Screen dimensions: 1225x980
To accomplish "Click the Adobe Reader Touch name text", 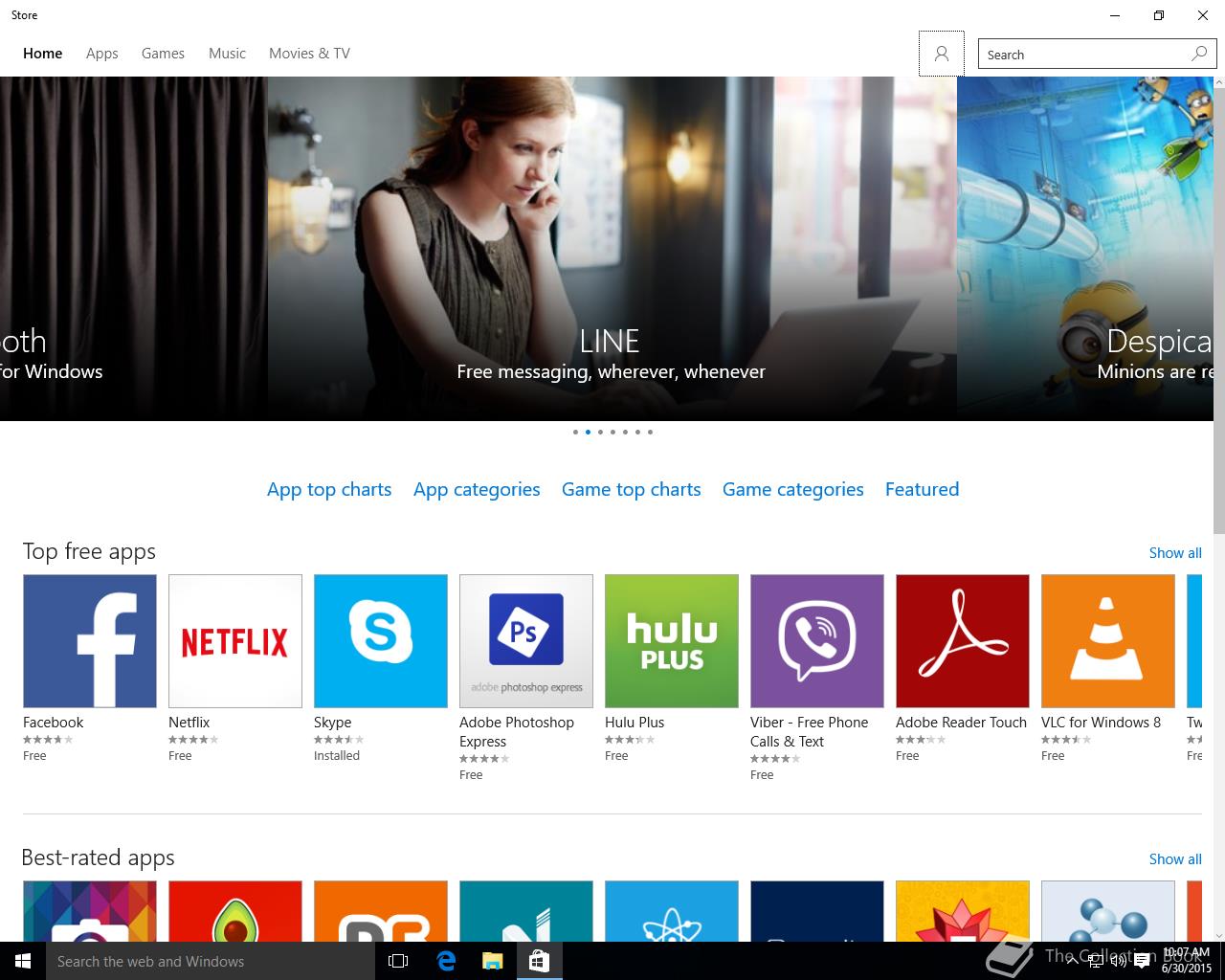I will [x=961, y=723].
